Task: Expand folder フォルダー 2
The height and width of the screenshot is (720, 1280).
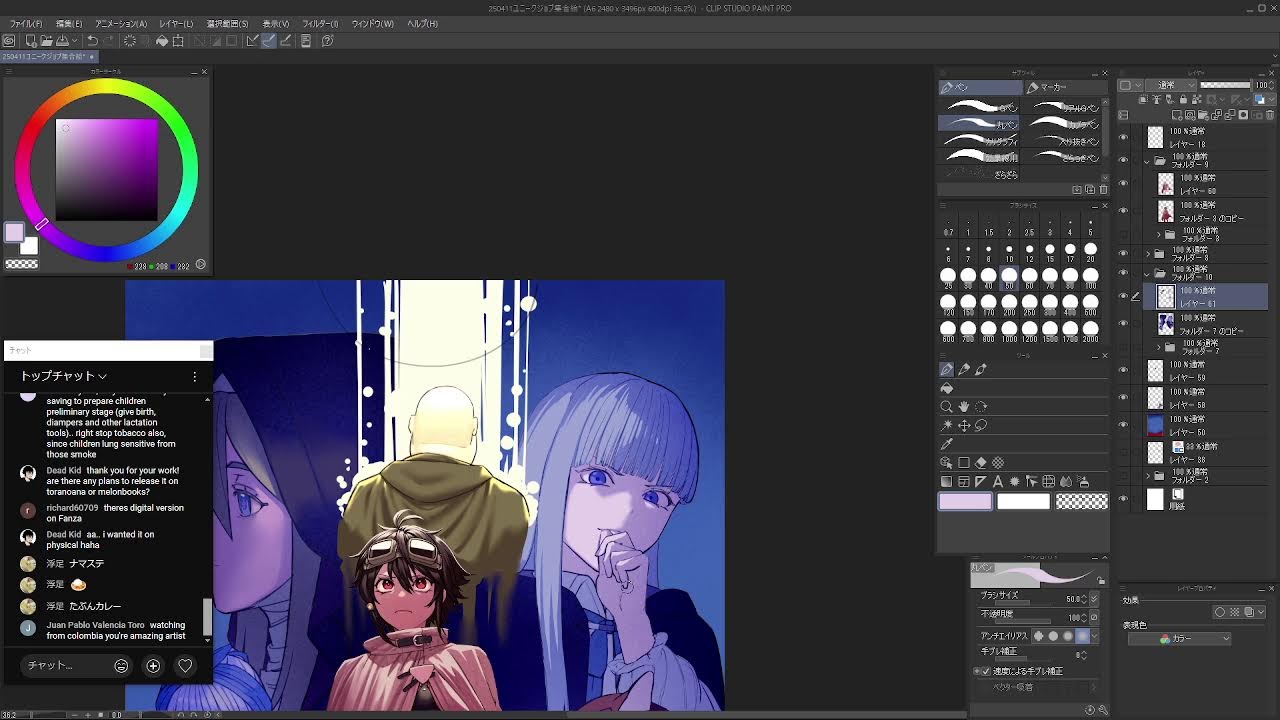Action: point(1148,476)
